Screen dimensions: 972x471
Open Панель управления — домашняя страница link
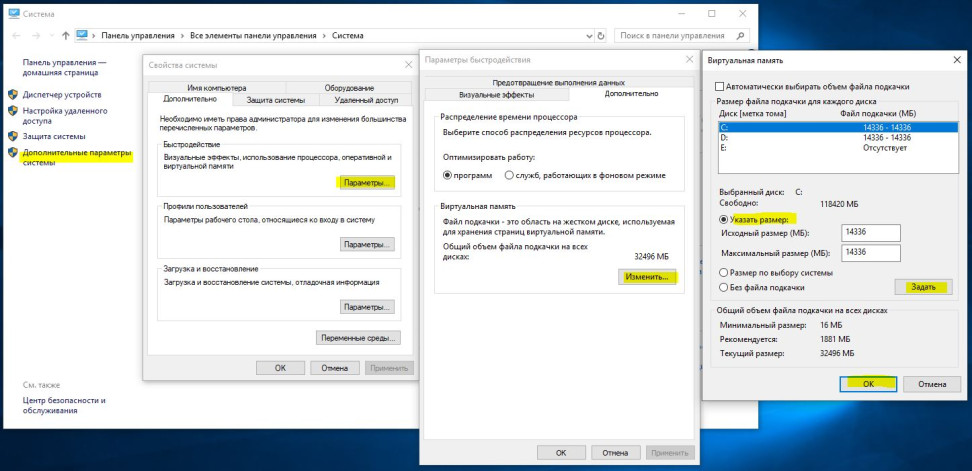click(x=64, y=68)
